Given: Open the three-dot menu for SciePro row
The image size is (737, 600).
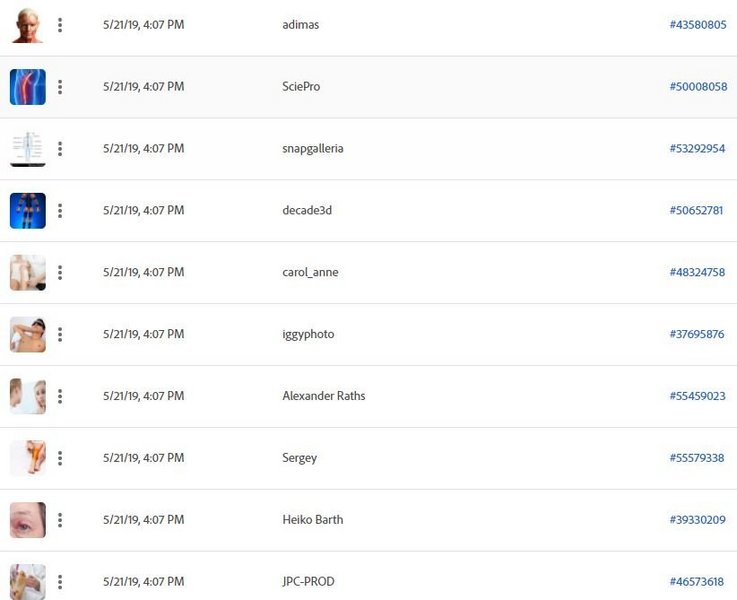Looking at the screenshot, I should tap(60, 87).
